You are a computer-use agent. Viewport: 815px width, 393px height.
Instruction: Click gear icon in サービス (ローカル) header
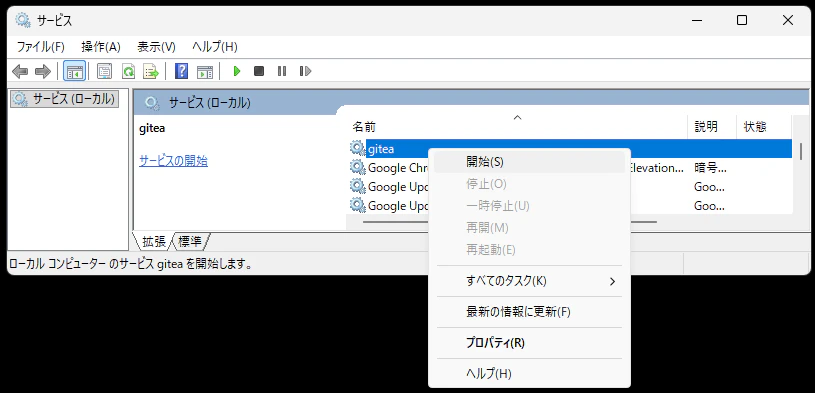click(x=152, y=103)
